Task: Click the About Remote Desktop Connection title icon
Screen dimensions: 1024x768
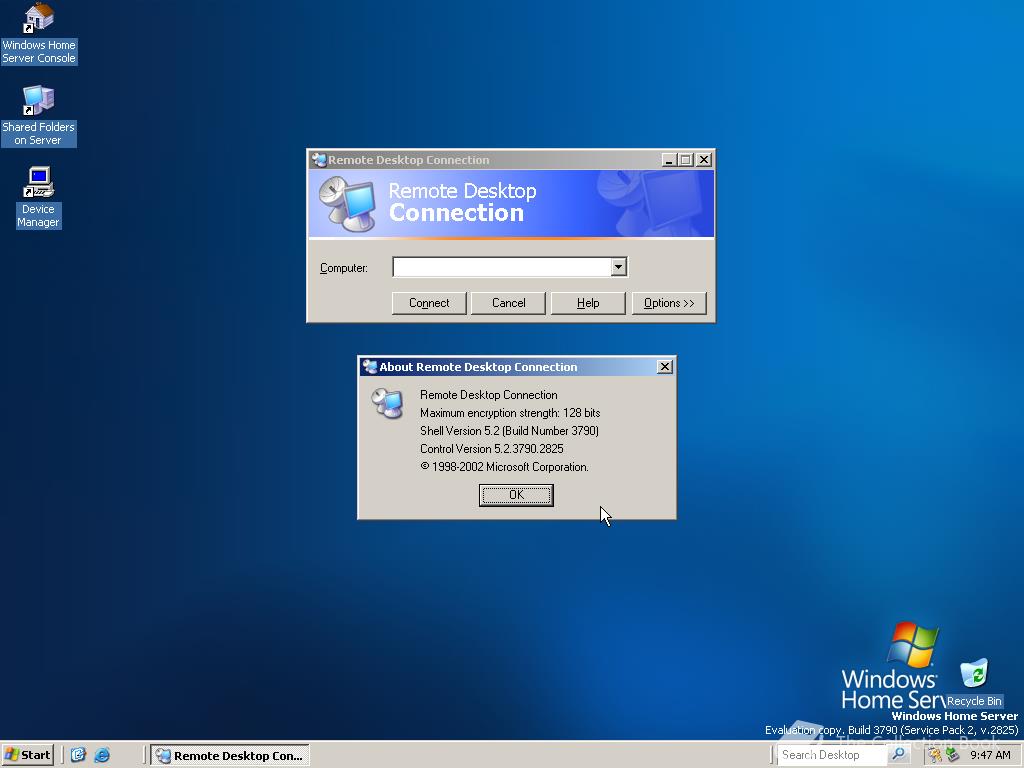Action: pos(370,367)
